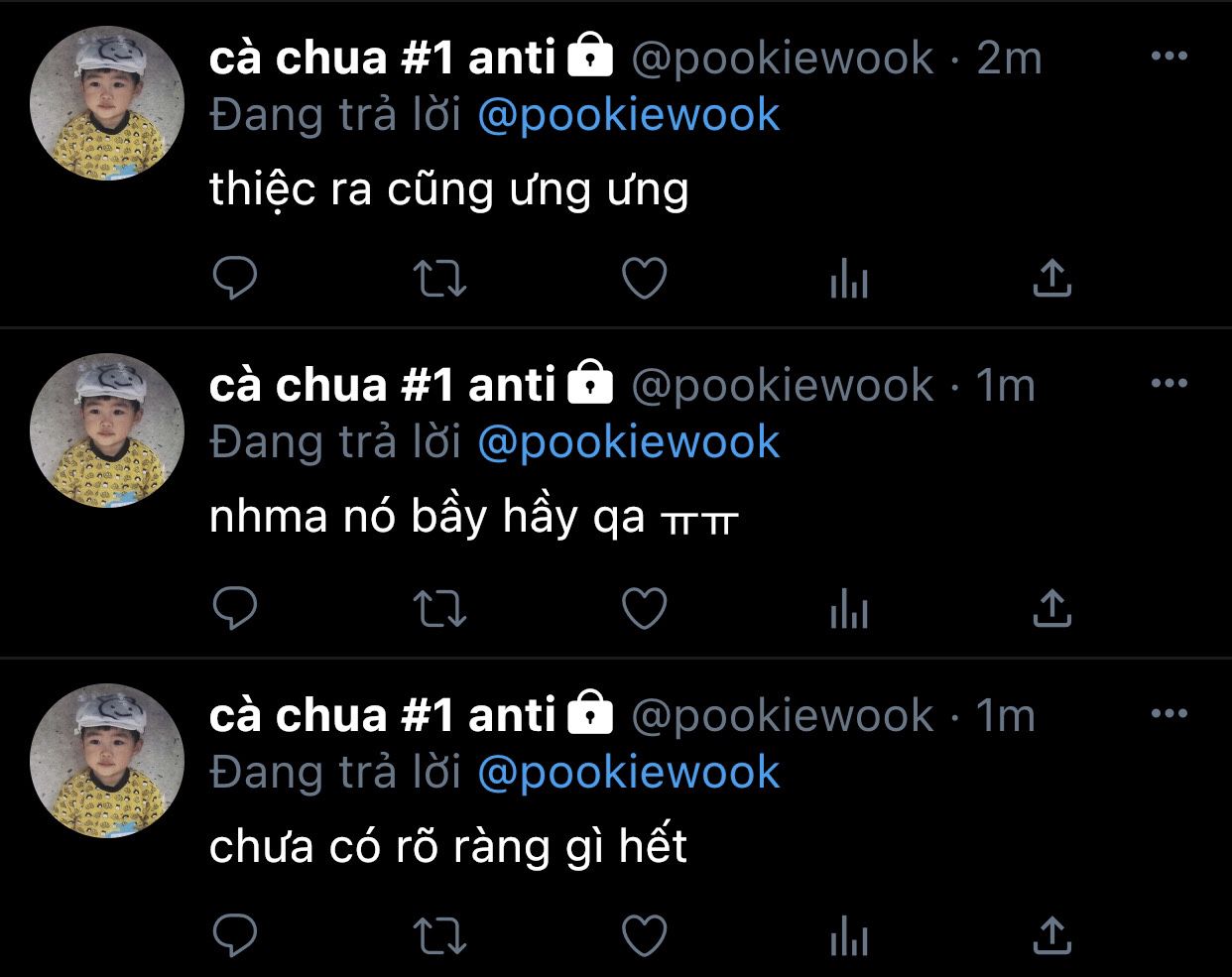Retweet the "nhma nó bầy hầy qa" tweet
1232x977 pixels.
point(439,608)
